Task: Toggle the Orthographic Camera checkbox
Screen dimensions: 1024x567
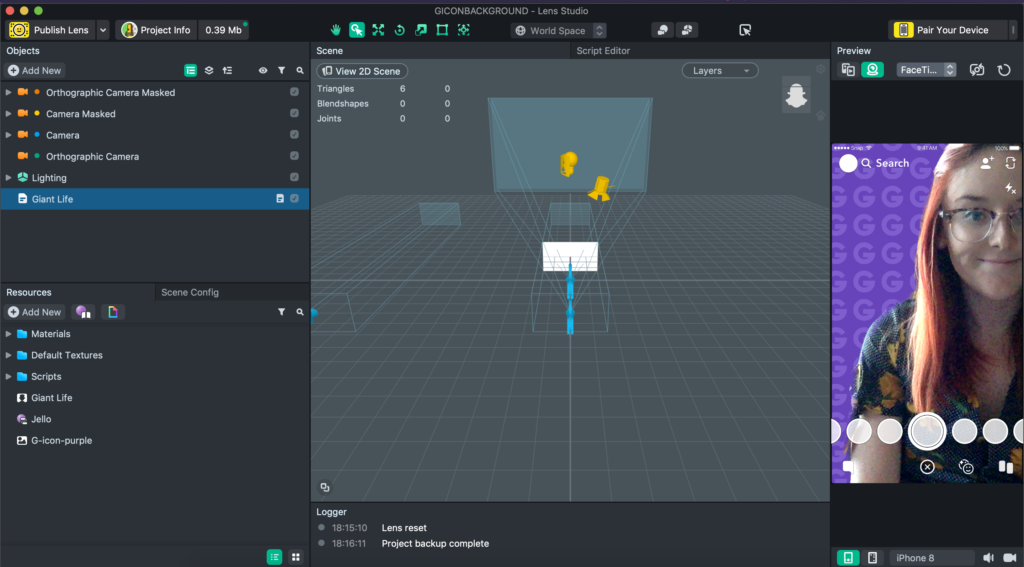Action: pyautogui.click(x=295, y=156)
